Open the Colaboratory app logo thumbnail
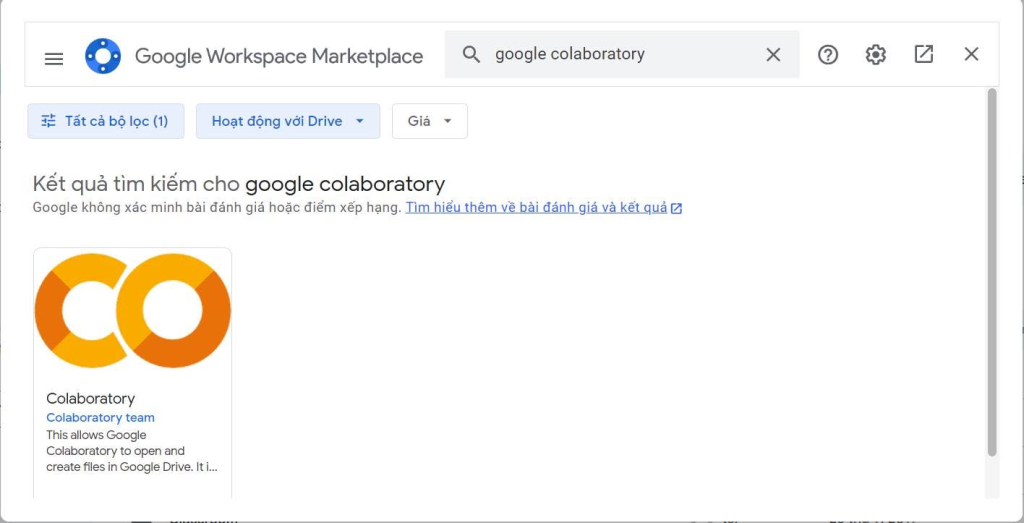This screenshot has height=523, width=1024. [x=133, y=311]
